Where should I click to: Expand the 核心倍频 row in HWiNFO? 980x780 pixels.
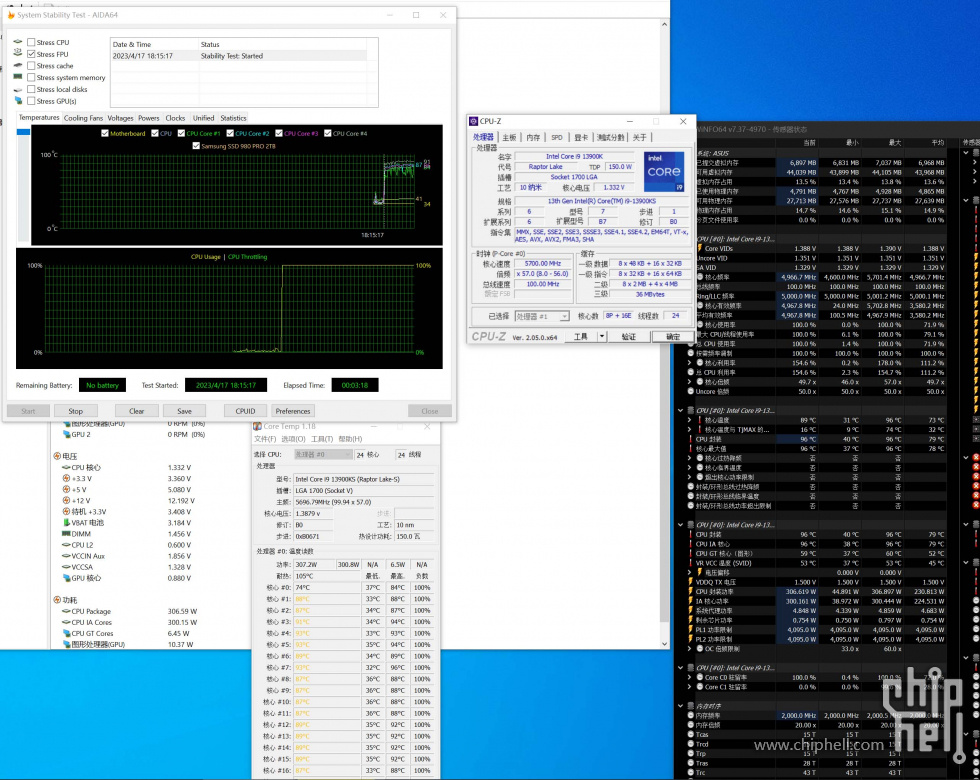coord(690,382)
